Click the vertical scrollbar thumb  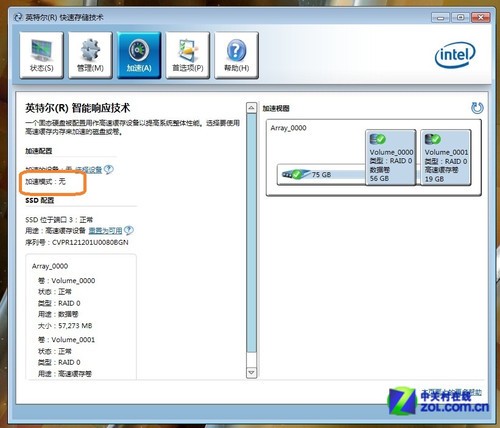click(x=252, y=233)
